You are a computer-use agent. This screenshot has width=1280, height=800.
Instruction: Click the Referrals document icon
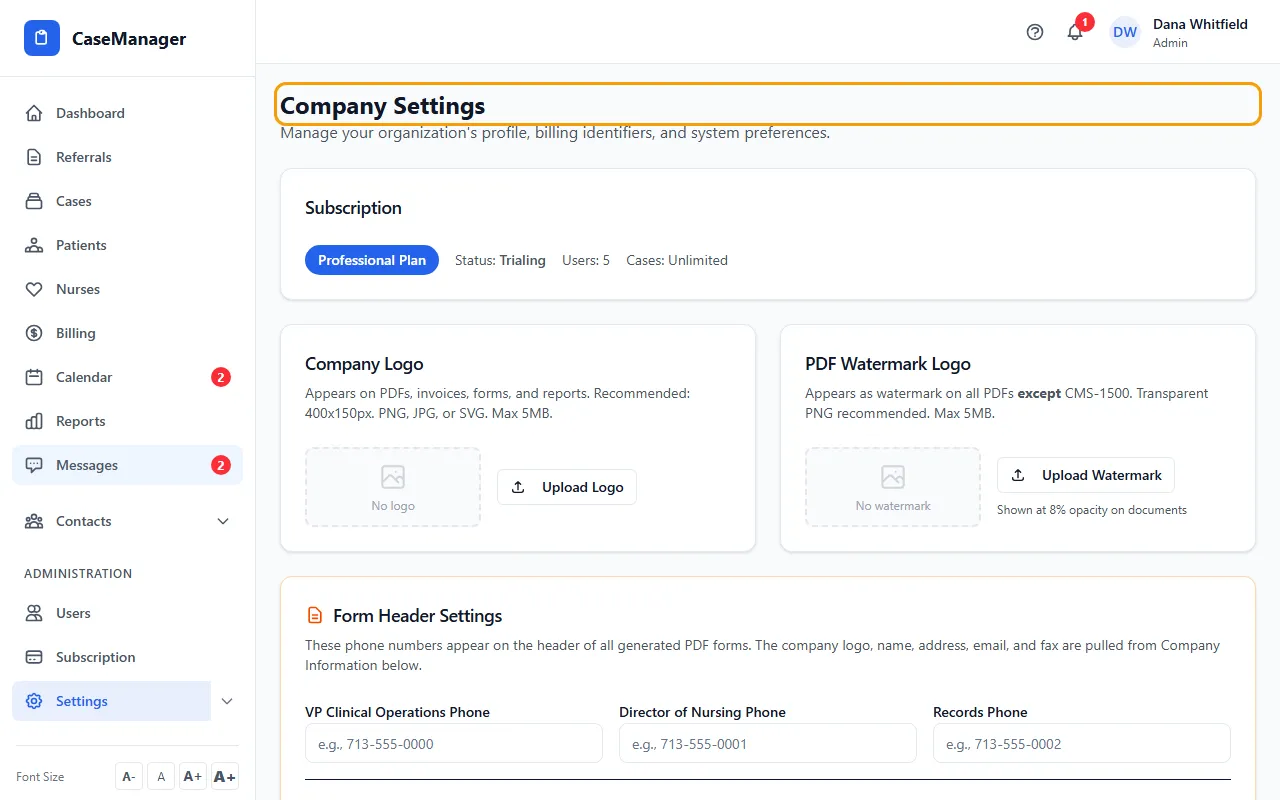[34, 157]
